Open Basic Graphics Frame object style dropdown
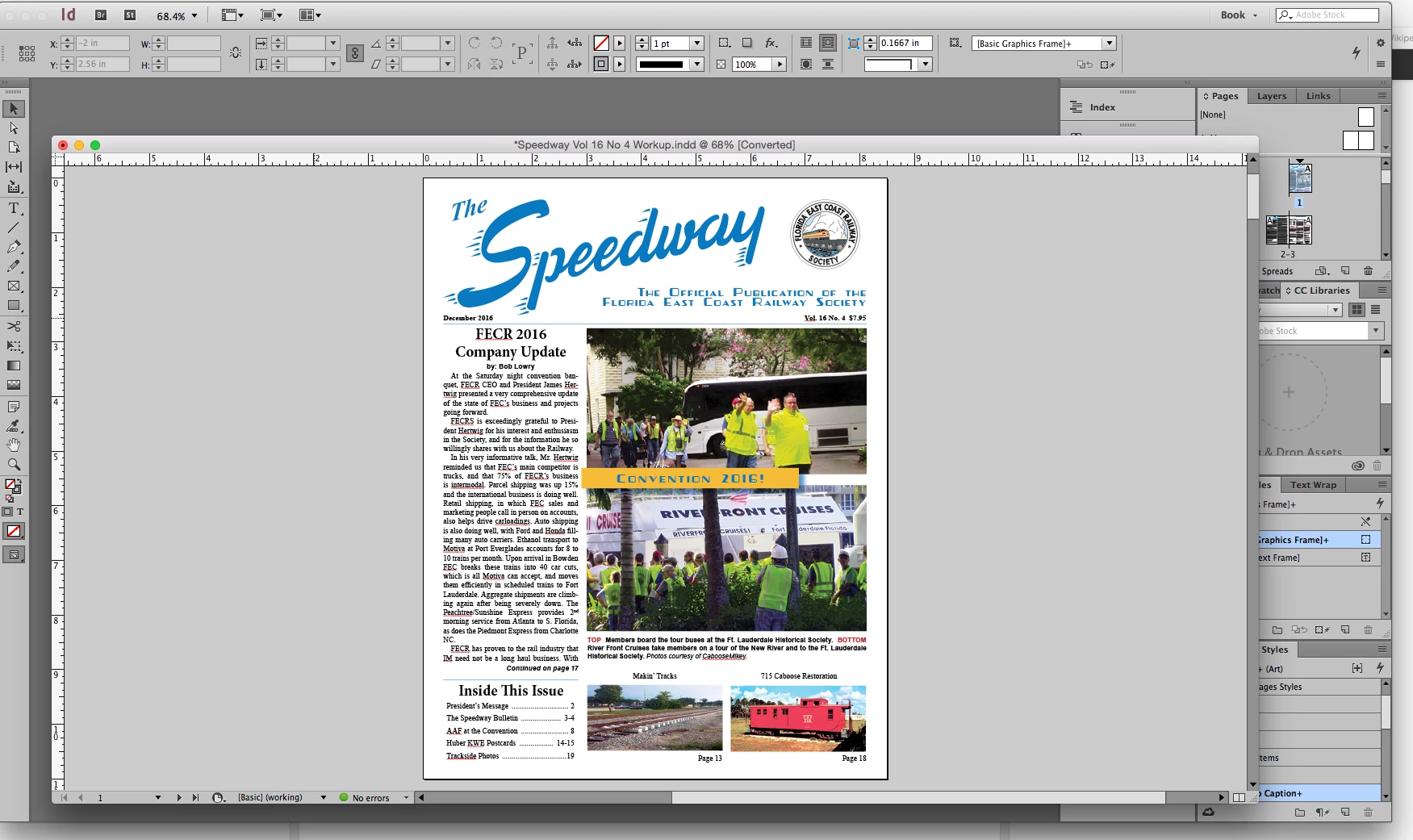The image size is (1413, 840). (x=1110, y=44)
